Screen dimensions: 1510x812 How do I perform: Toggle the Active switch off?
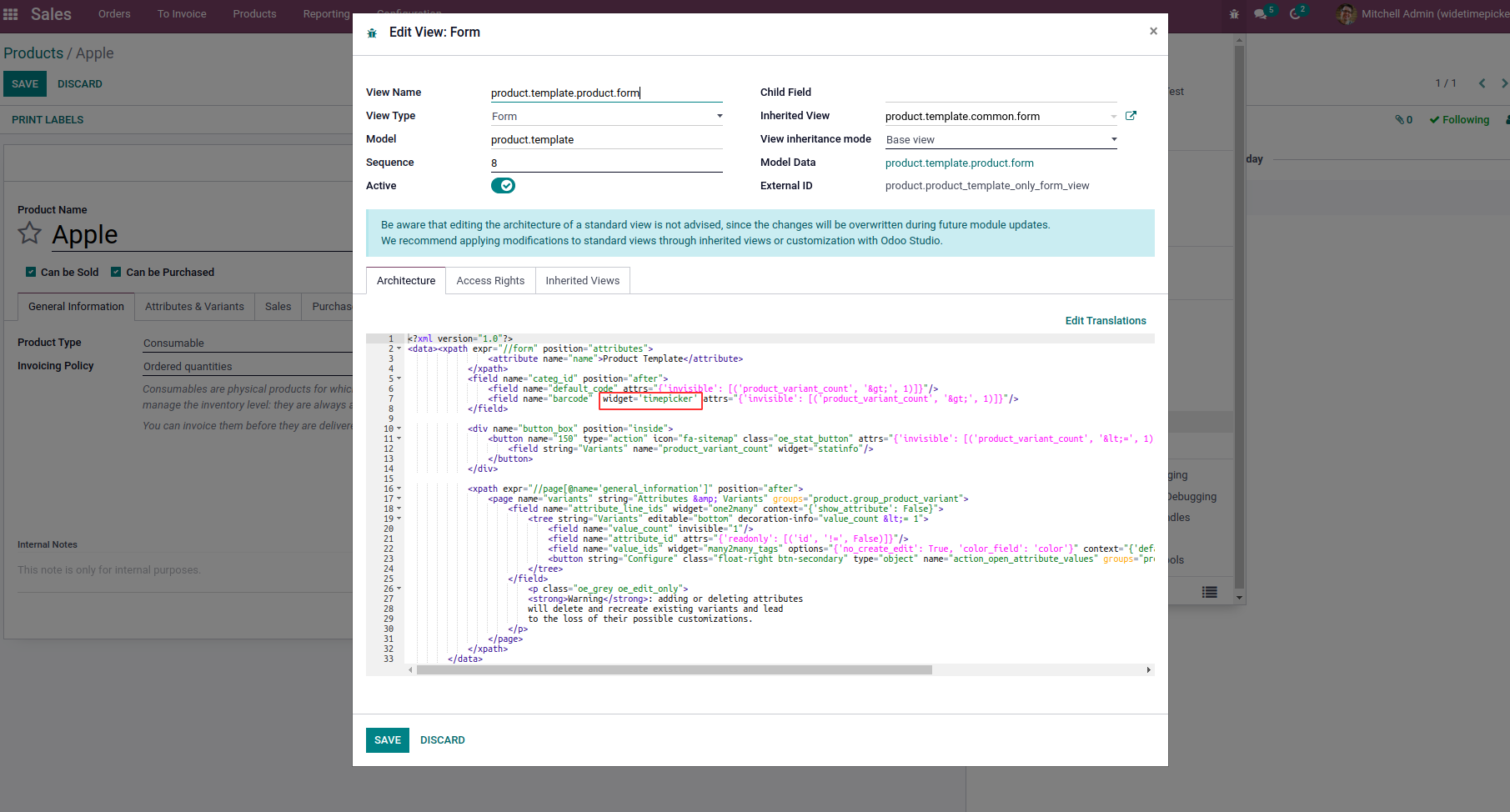coord(503,186)
